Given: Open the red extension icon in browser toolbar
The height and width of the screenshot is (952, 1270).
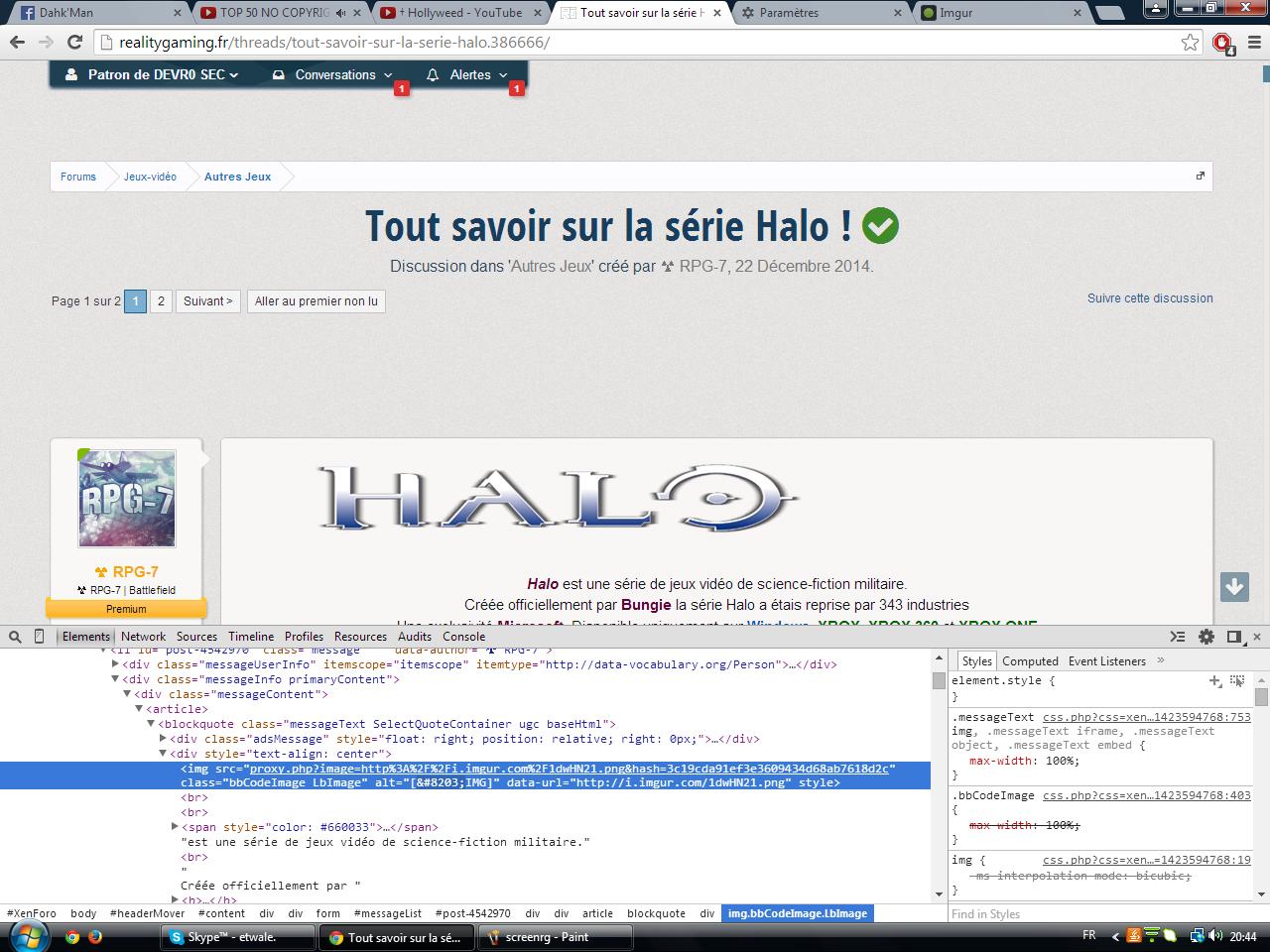Looking at the screenshot, I should 1222,43.
